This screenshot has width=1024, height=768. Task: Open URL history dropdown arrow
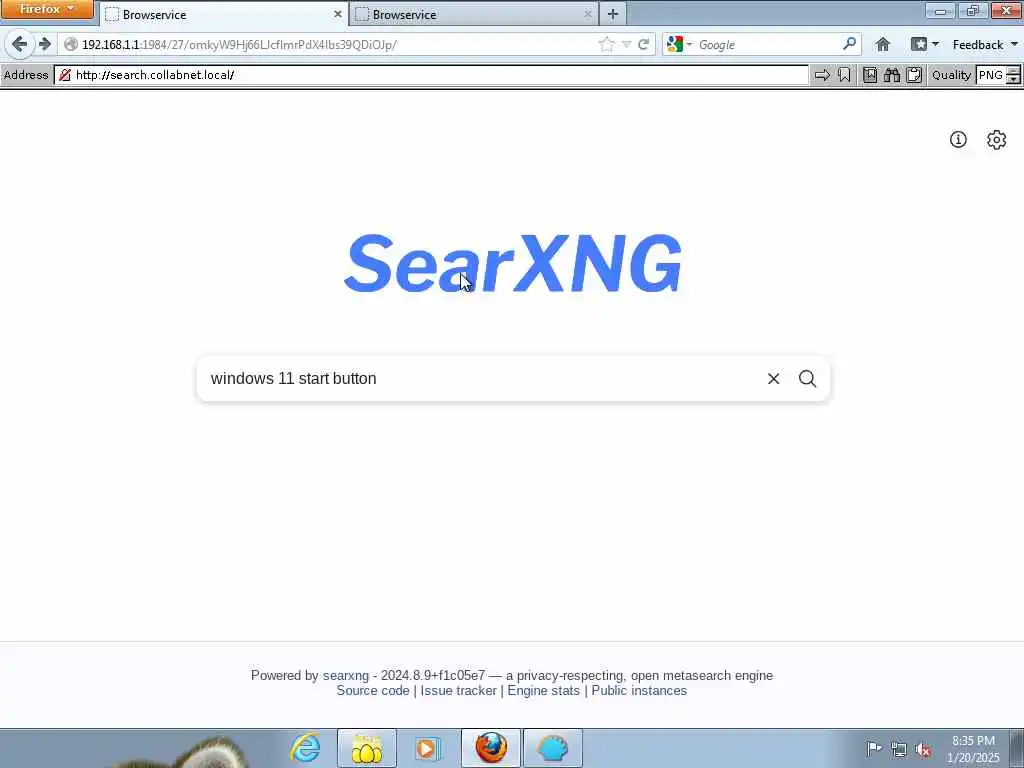(x=626, y=44)
